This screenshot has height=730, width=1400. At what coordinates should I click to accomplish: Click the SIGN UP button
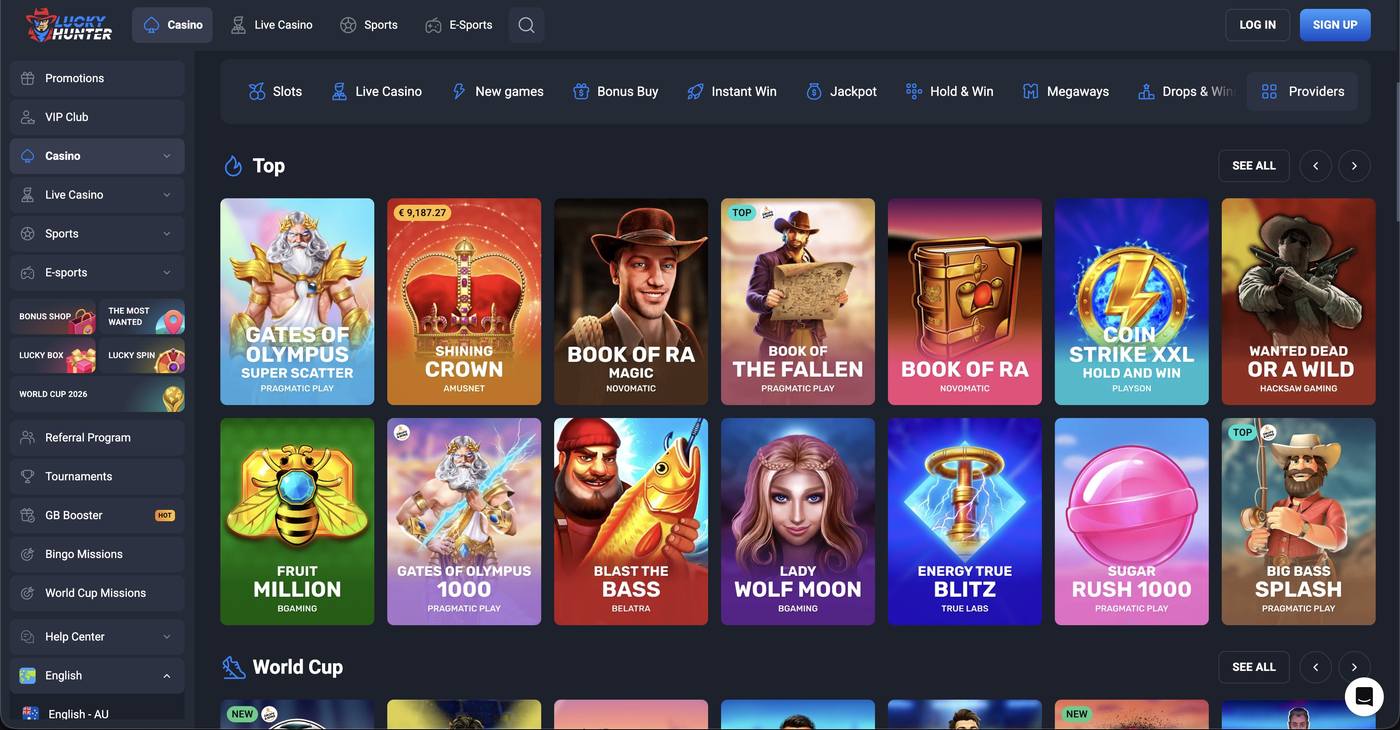[x=1335, y=25]
